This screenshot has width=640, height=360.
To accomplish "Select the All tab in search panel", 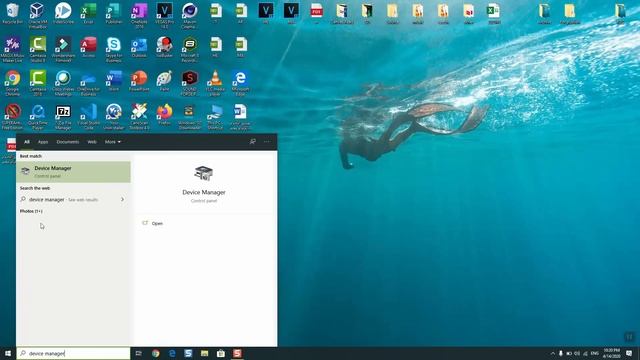I will 27,142.
